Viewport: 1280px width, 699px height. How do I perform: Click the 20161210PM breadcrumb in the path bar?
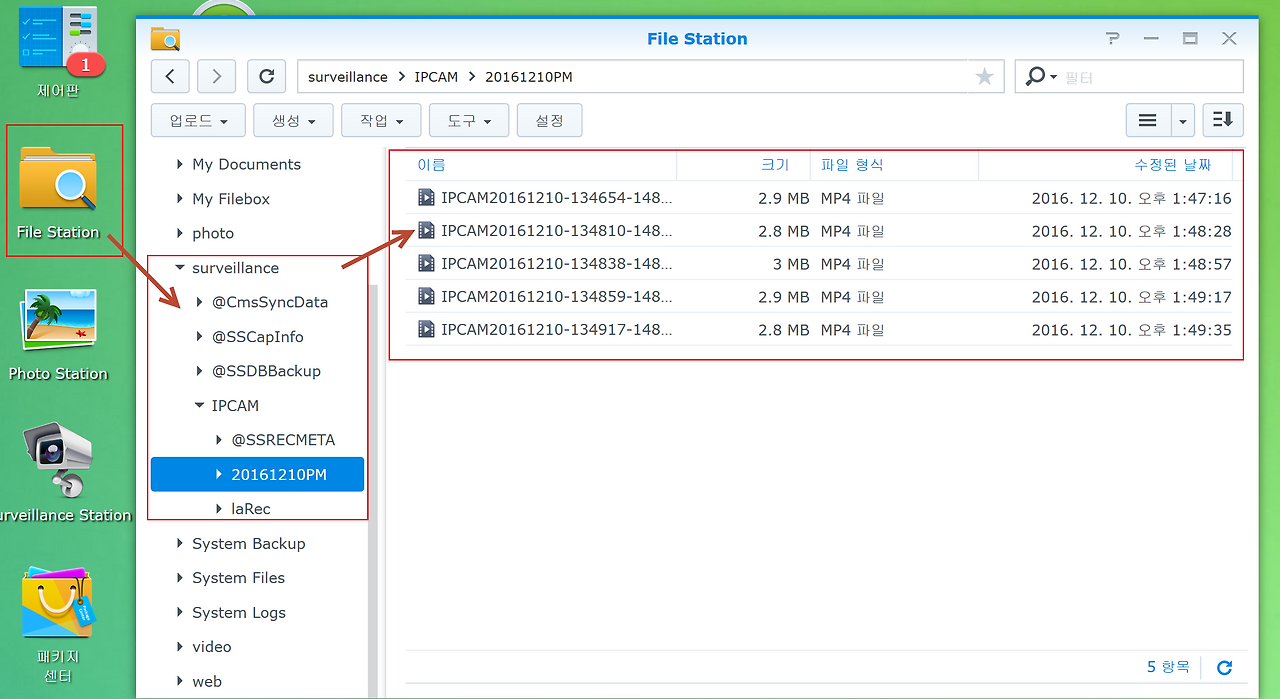pyautogui.click(x=529, y=76)
